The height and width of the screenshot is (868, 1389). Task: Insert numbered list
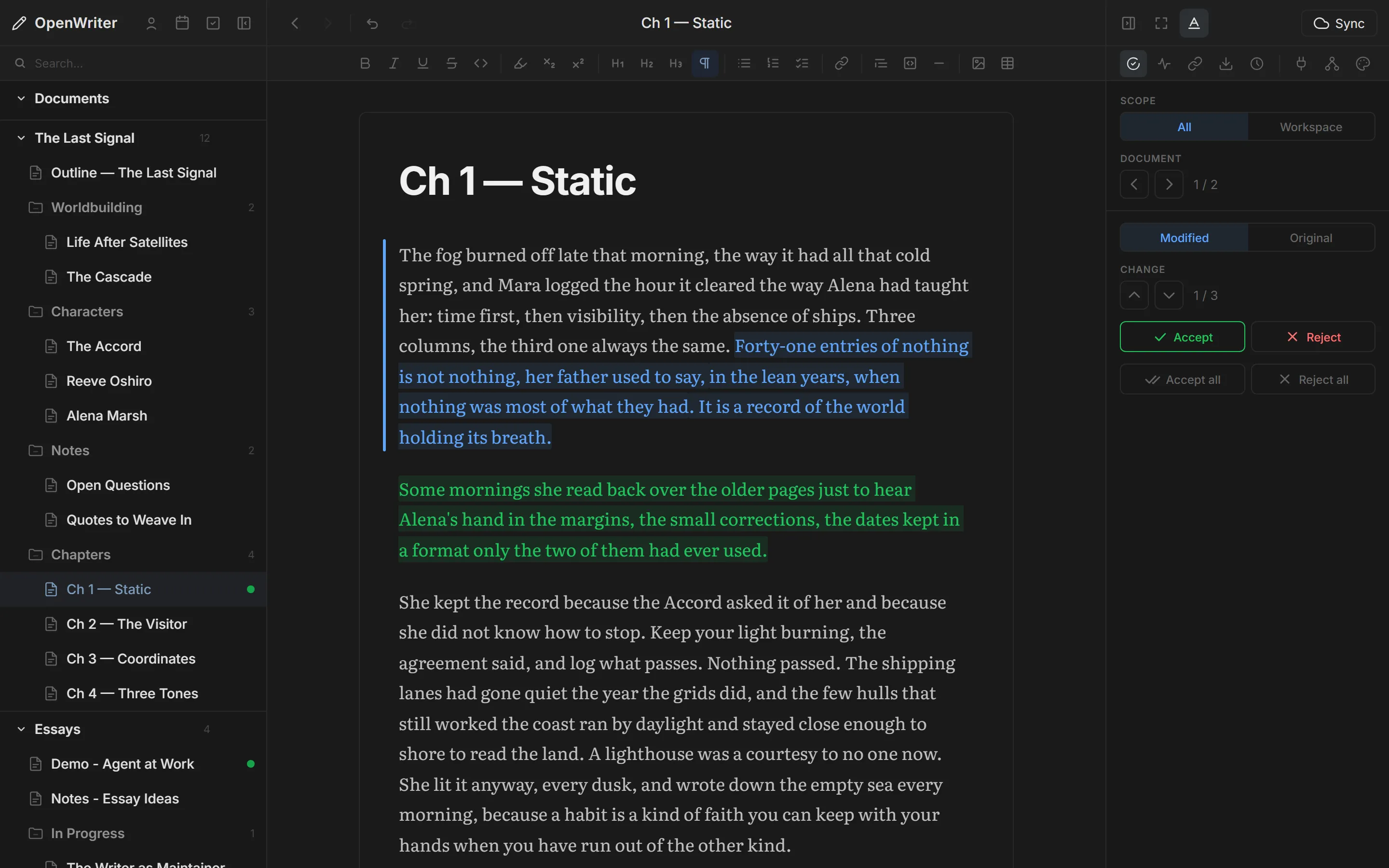773,63
